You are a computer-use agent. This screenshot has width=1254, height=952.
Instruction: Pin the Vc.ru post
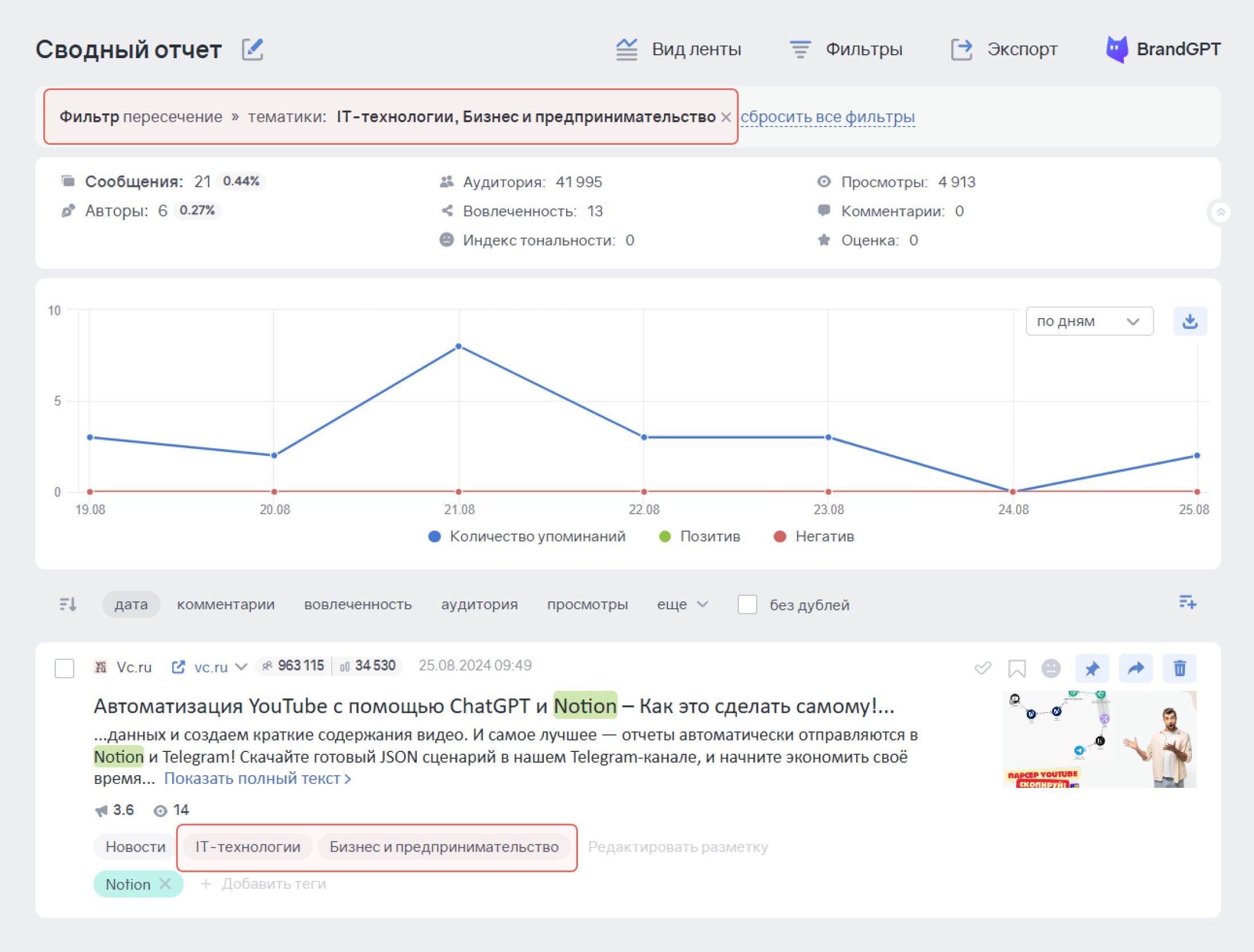1092,668
